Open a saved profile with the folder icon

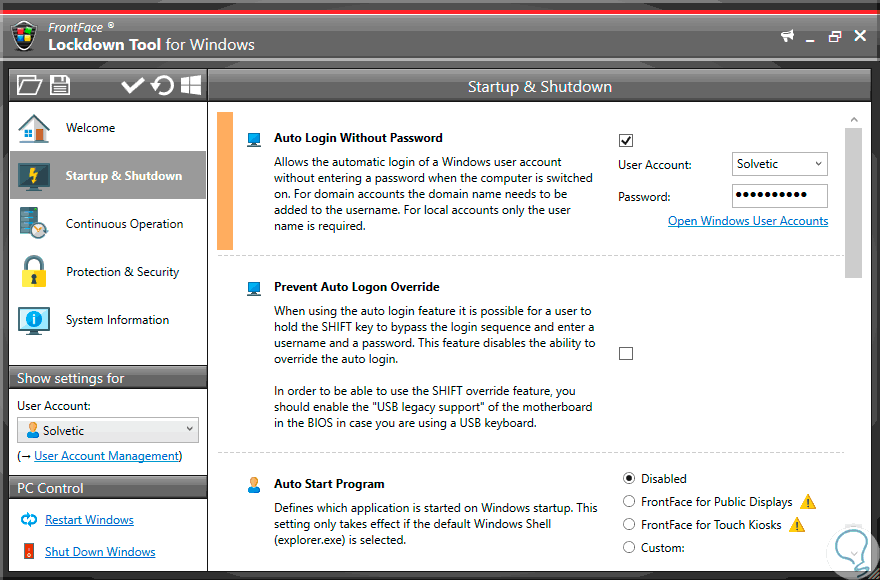[29, 85]
